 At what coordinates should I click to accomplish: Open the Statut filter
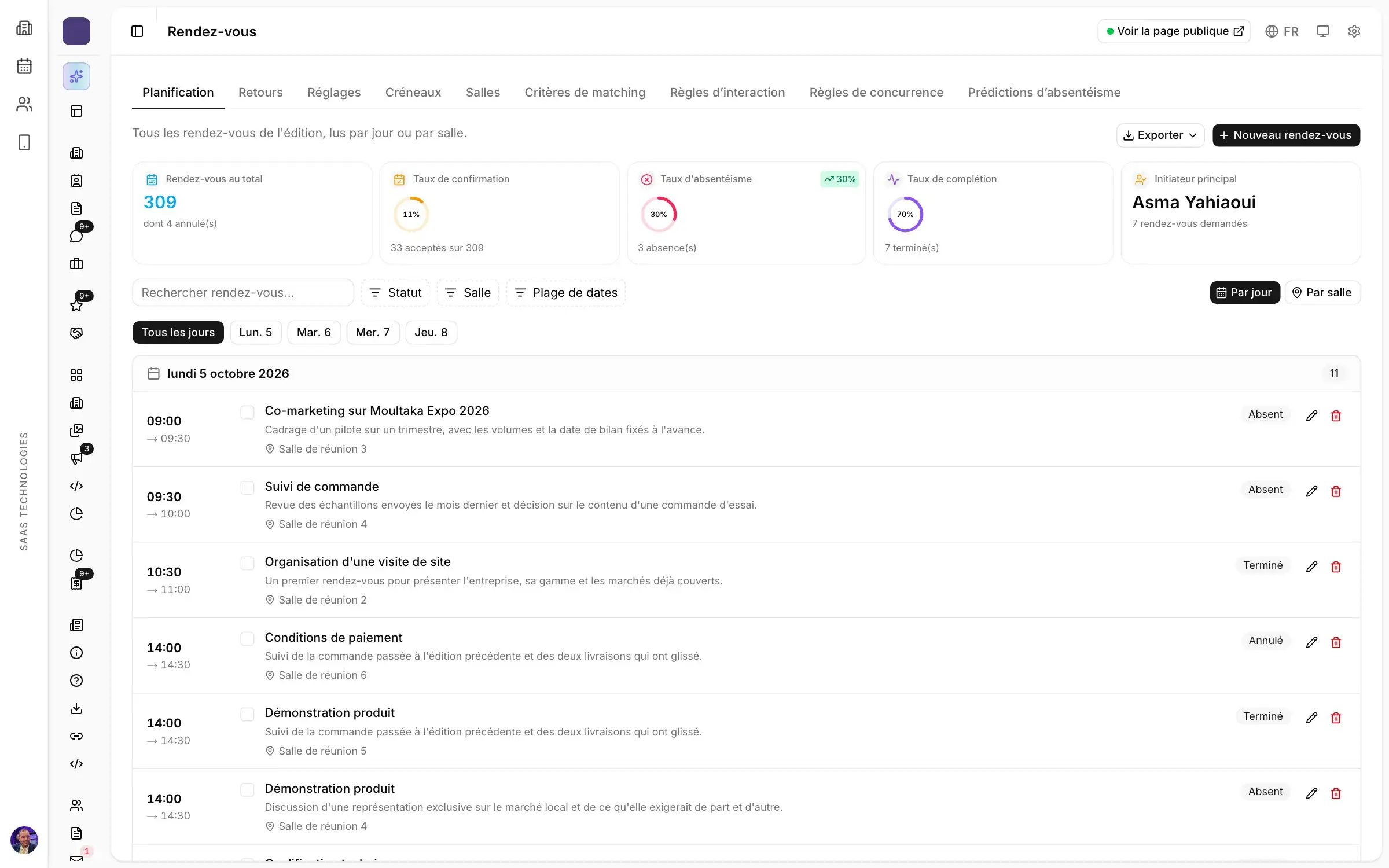(x=396, y=293)
